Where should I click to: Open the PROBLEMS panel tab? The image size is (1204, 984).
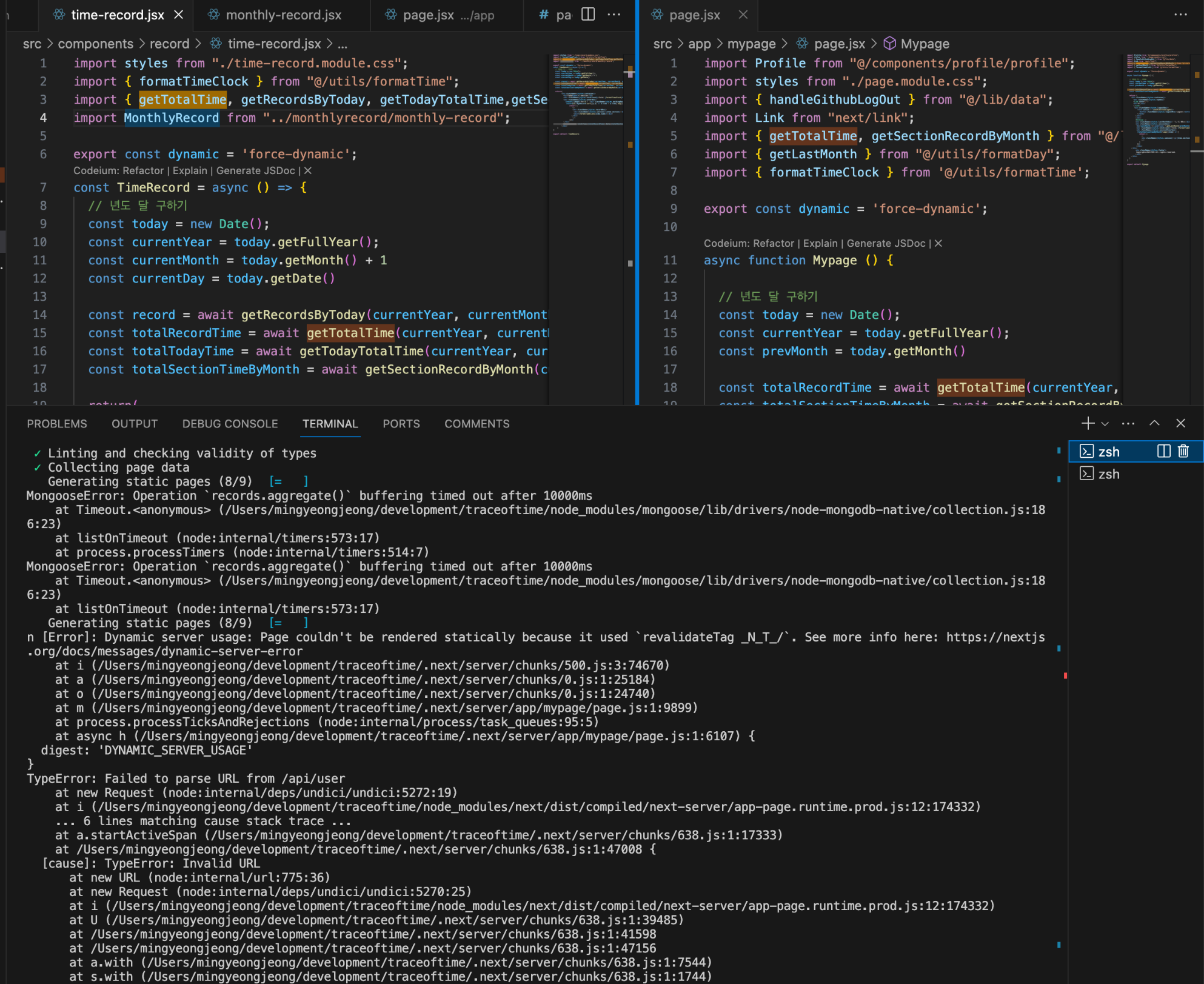(x=57, y=424)
